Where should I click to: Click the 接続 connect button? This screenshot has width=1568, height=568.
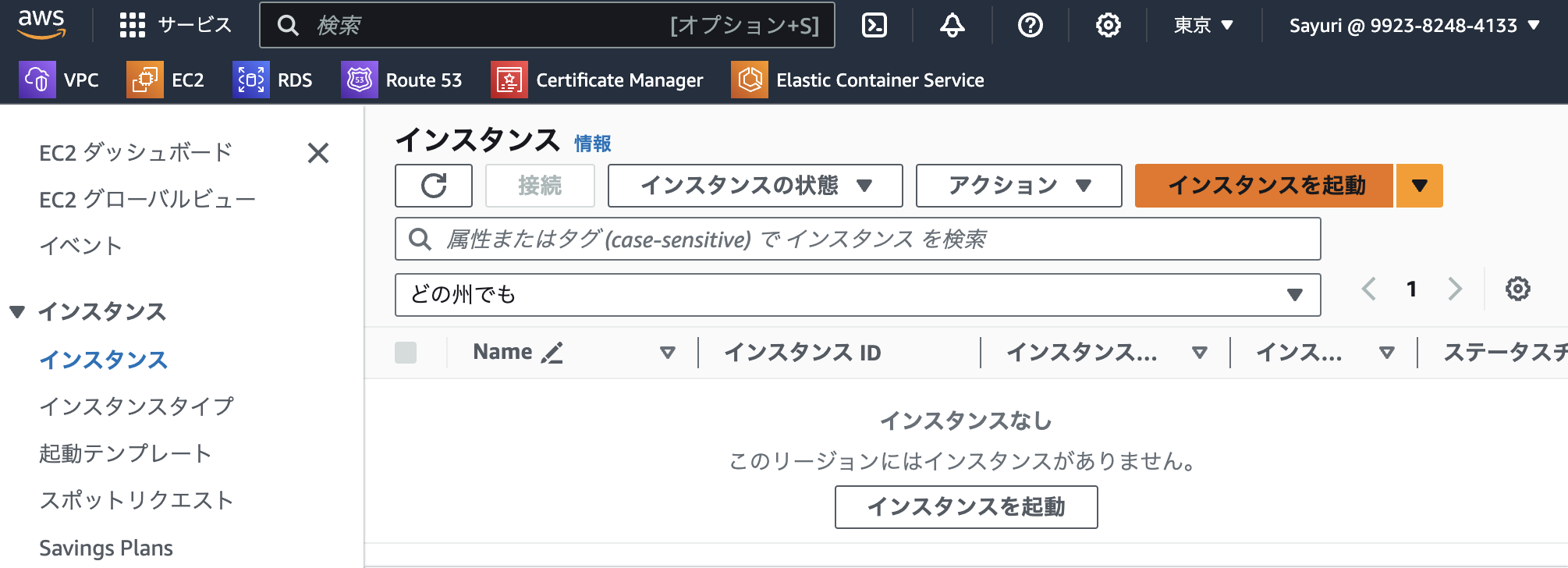pyautogui.click(x=540, y=186)
